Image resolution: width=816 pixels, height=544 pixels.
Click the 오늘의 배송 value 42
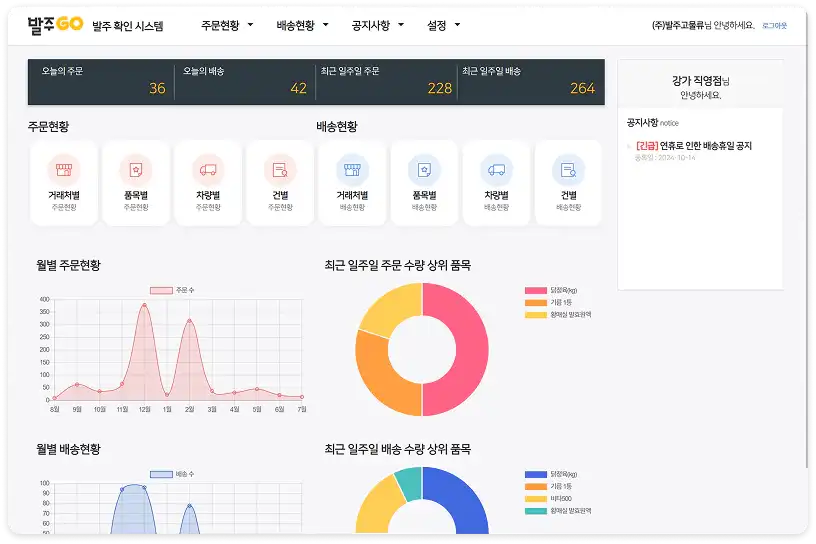point(299,88)
